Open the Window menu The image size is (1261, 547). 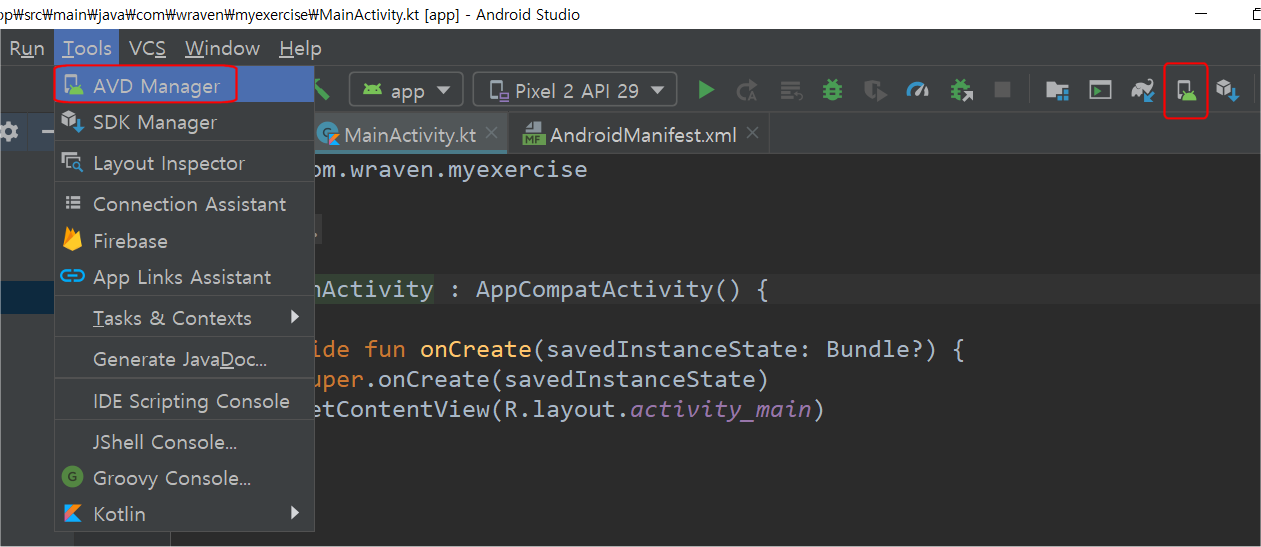[222, 48]
